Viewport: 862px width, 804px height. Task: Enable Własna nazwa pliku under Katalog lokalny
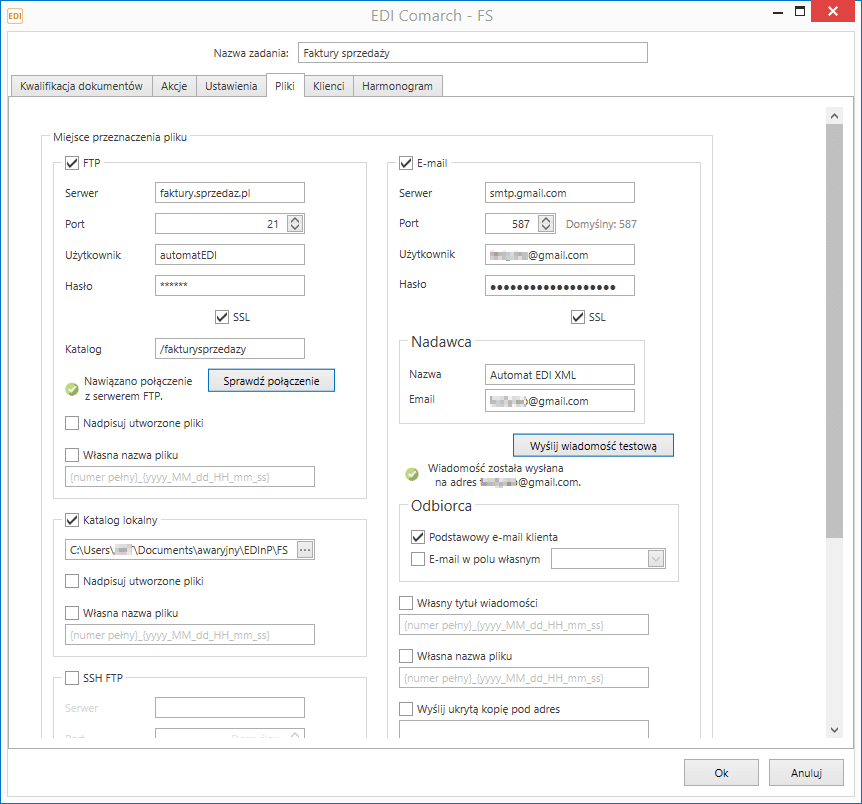point(72,613)
